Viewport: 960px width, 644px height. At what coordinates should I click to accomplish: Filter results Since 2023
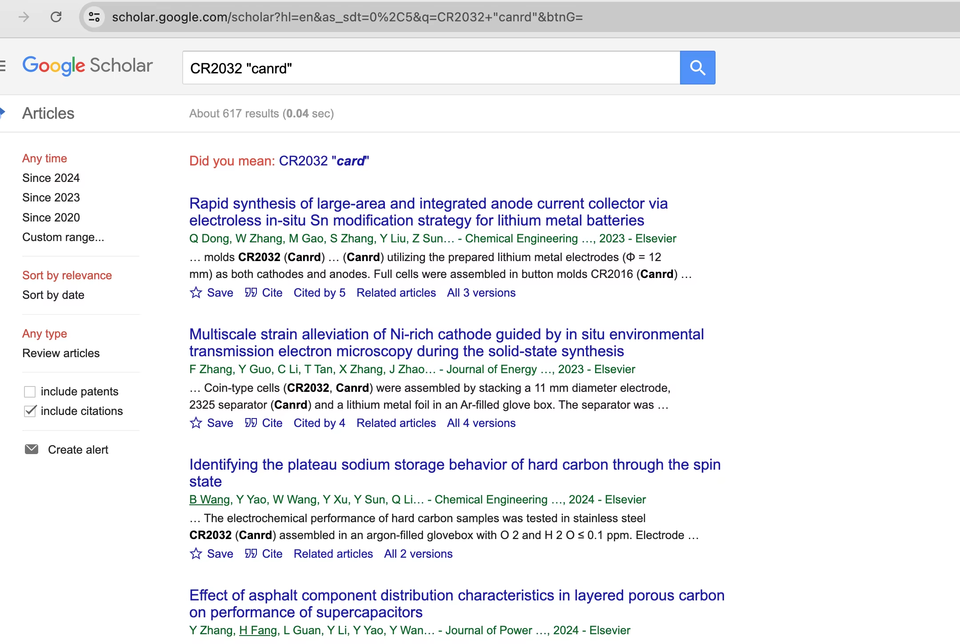[x=51, y=197]
